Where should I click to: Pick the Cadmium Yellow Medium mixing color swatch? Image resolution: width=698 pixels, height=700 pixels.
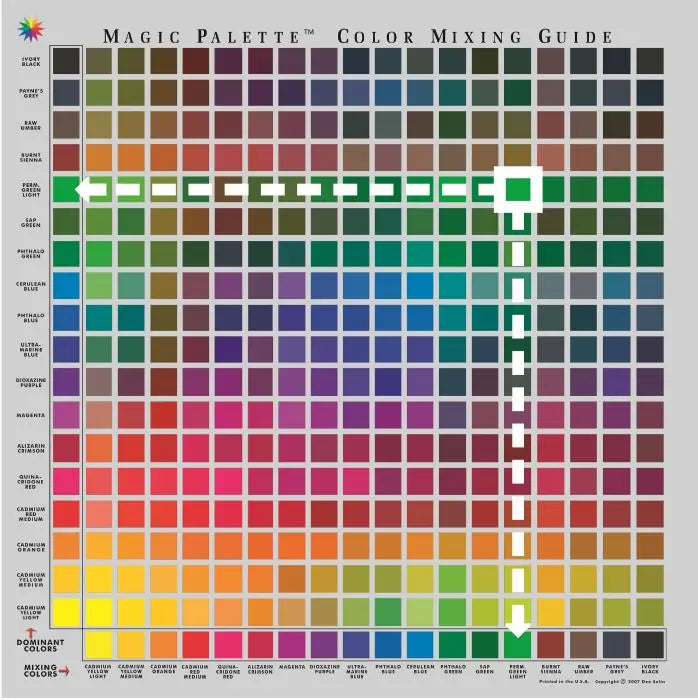coord(131,645)
